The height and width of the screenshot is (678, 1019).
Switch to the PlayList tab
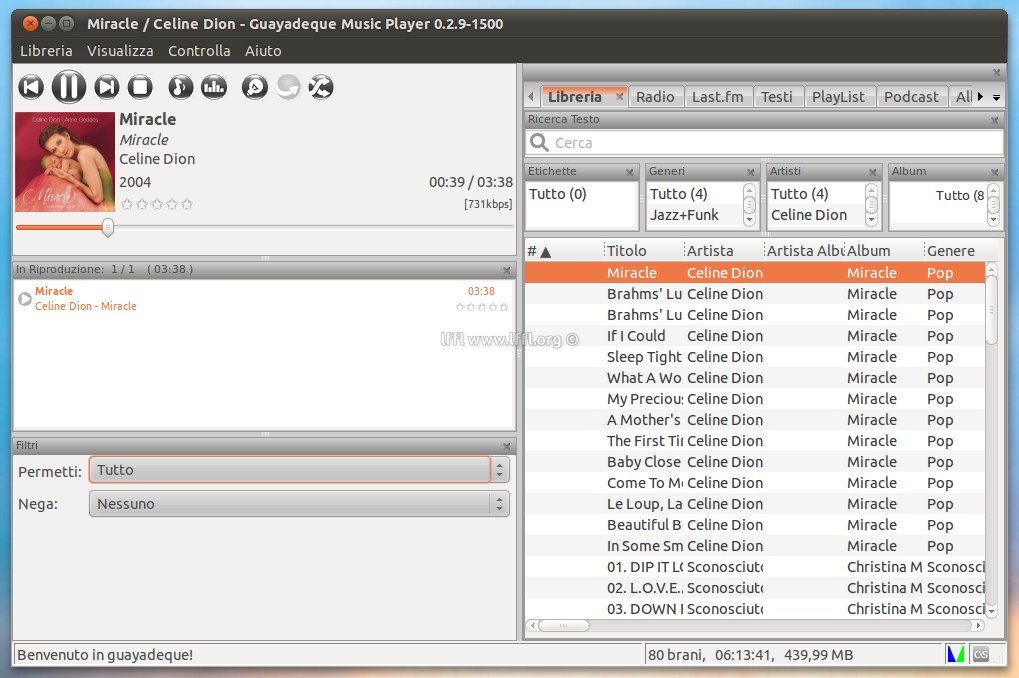tap(838, 97)
